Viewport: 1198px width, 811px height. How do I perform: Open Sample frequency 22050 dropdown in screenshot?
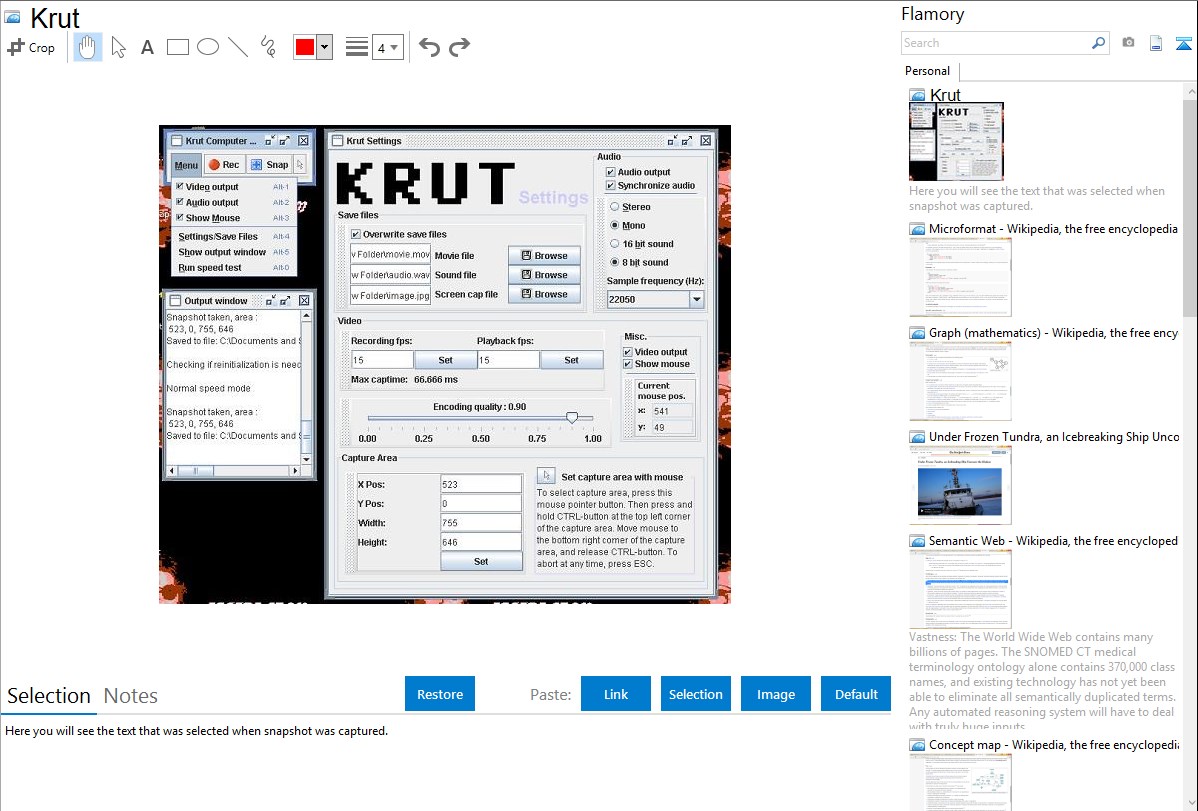pyautogui.click(x=696, y=300)
